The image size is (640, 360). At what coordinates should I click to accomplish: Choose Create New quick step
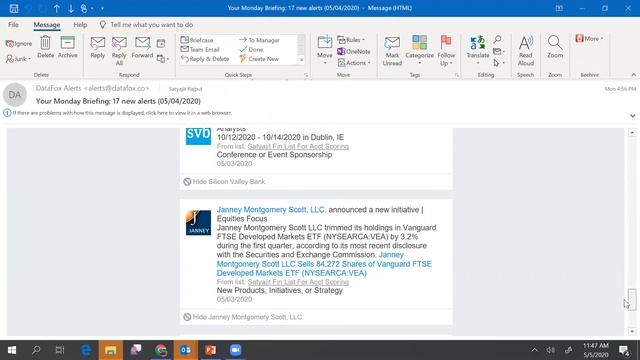(259, 59)
